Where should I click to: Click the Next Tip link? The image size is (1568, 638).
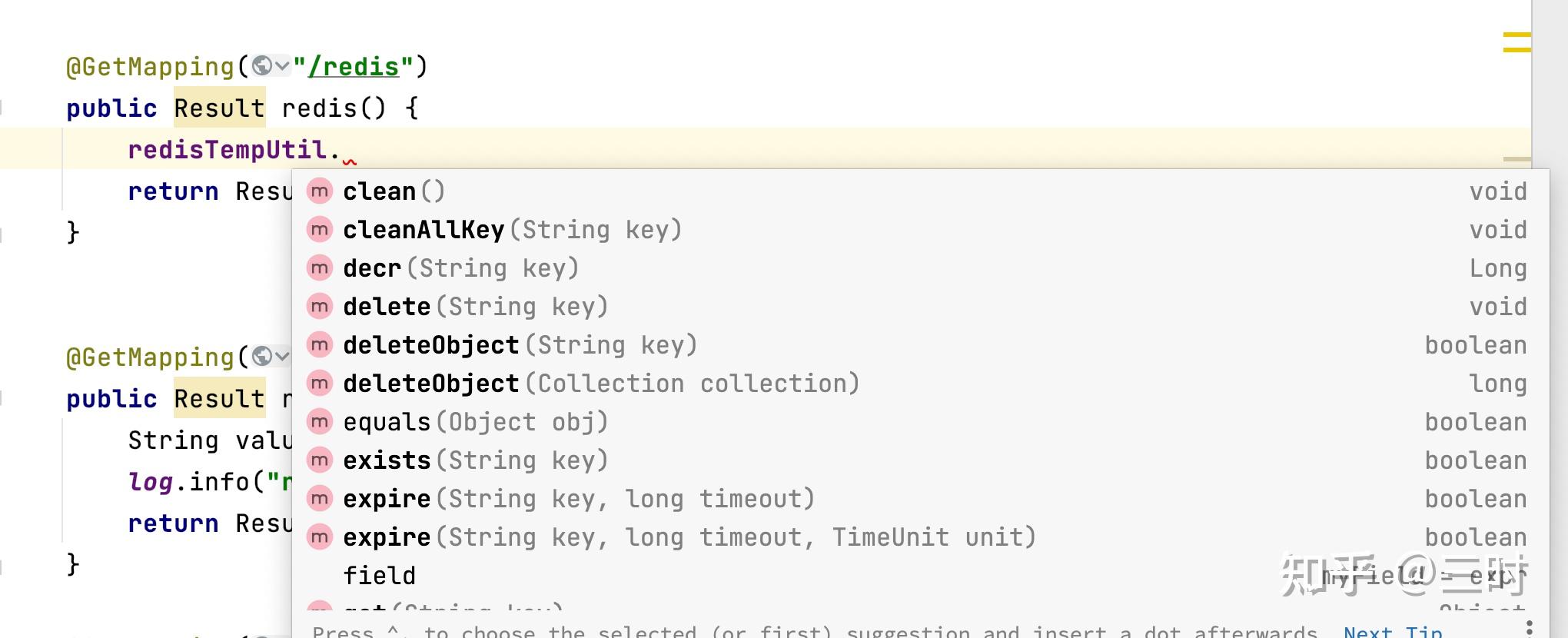[x=1393, y=631]
